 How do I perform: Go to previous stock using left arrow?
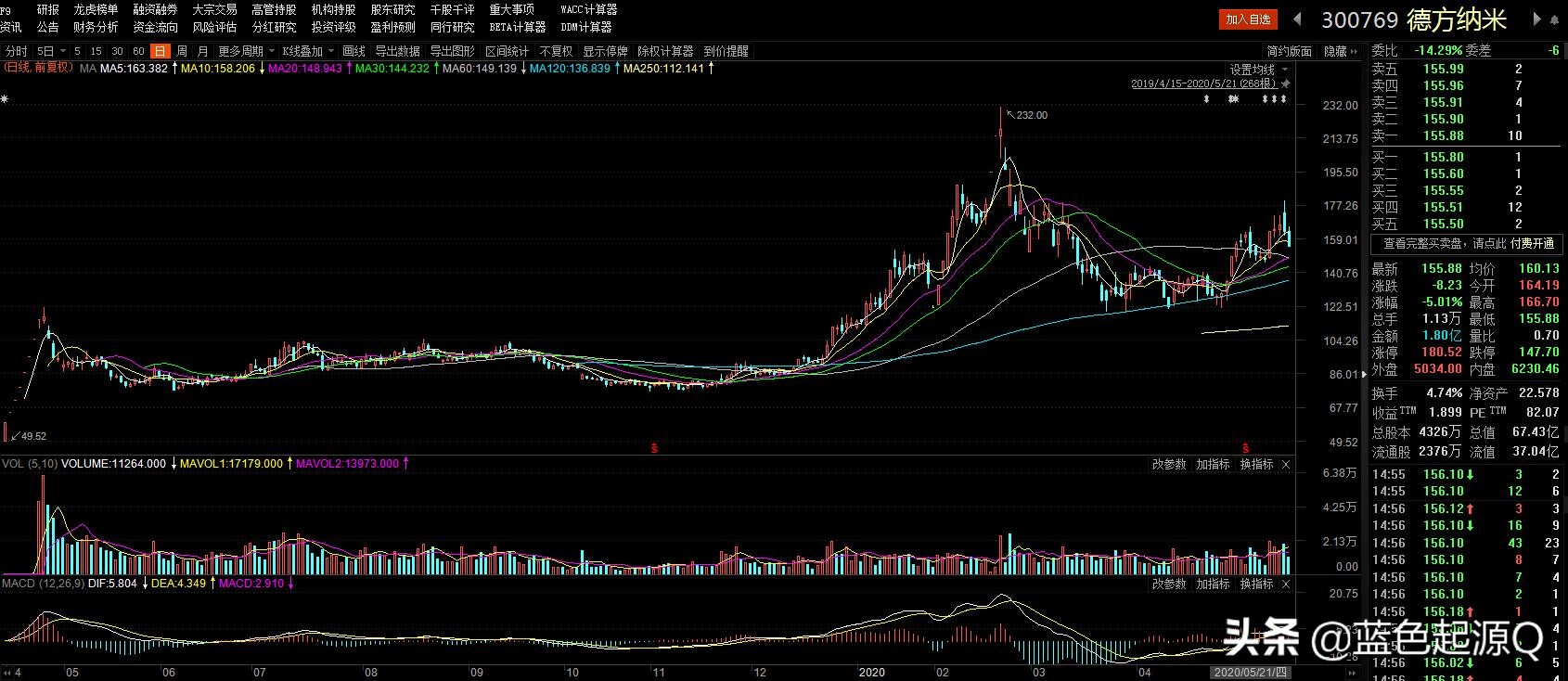[x=1298, y=19]
